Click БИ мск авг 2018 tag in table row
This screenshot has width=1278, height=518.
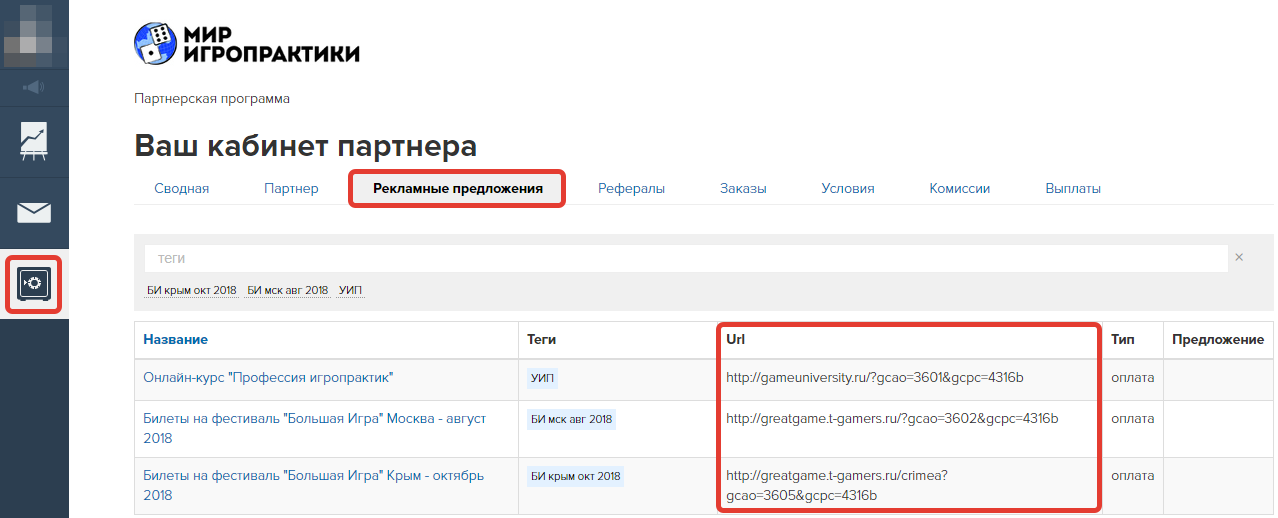[x=572, y=420]
